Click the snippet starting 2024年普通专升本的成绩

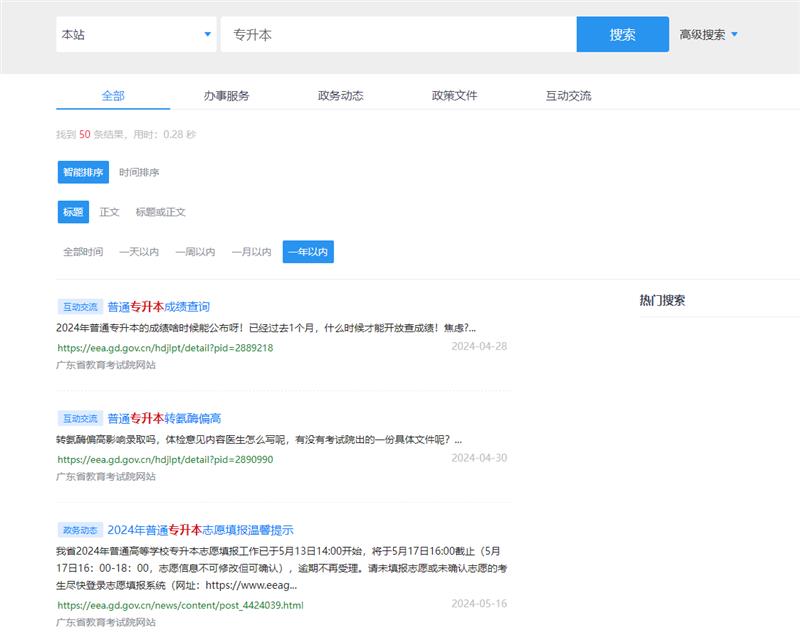266,328
